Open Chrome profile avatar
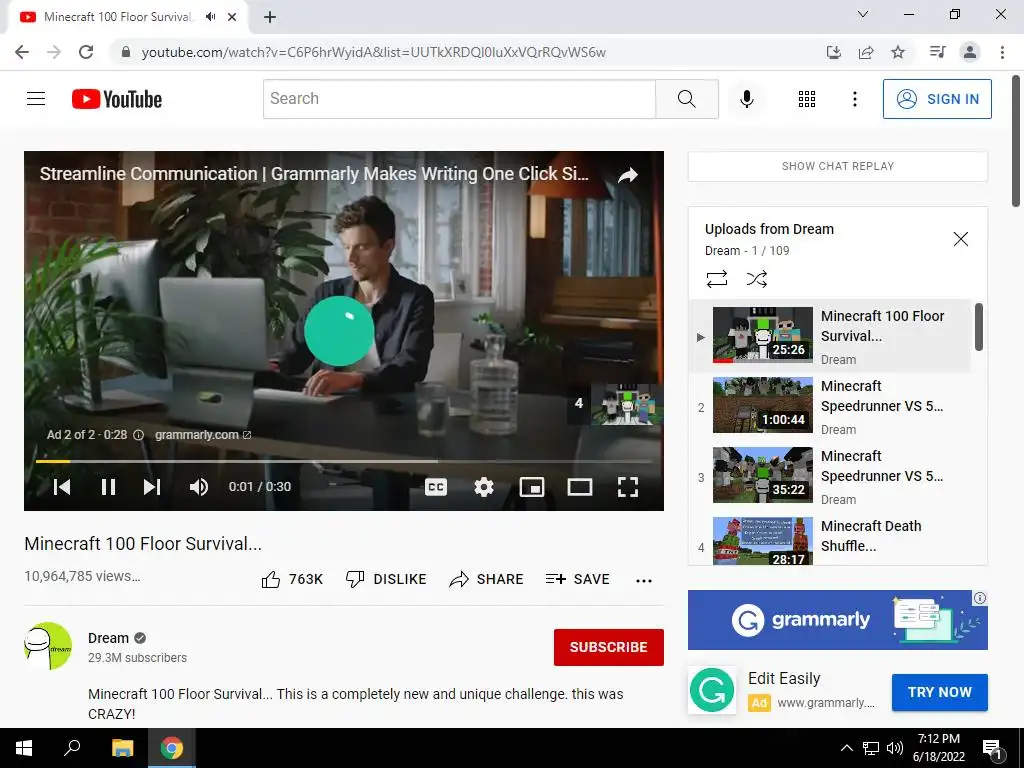This screenshot has height=768, width=1024. pos(970,52)
